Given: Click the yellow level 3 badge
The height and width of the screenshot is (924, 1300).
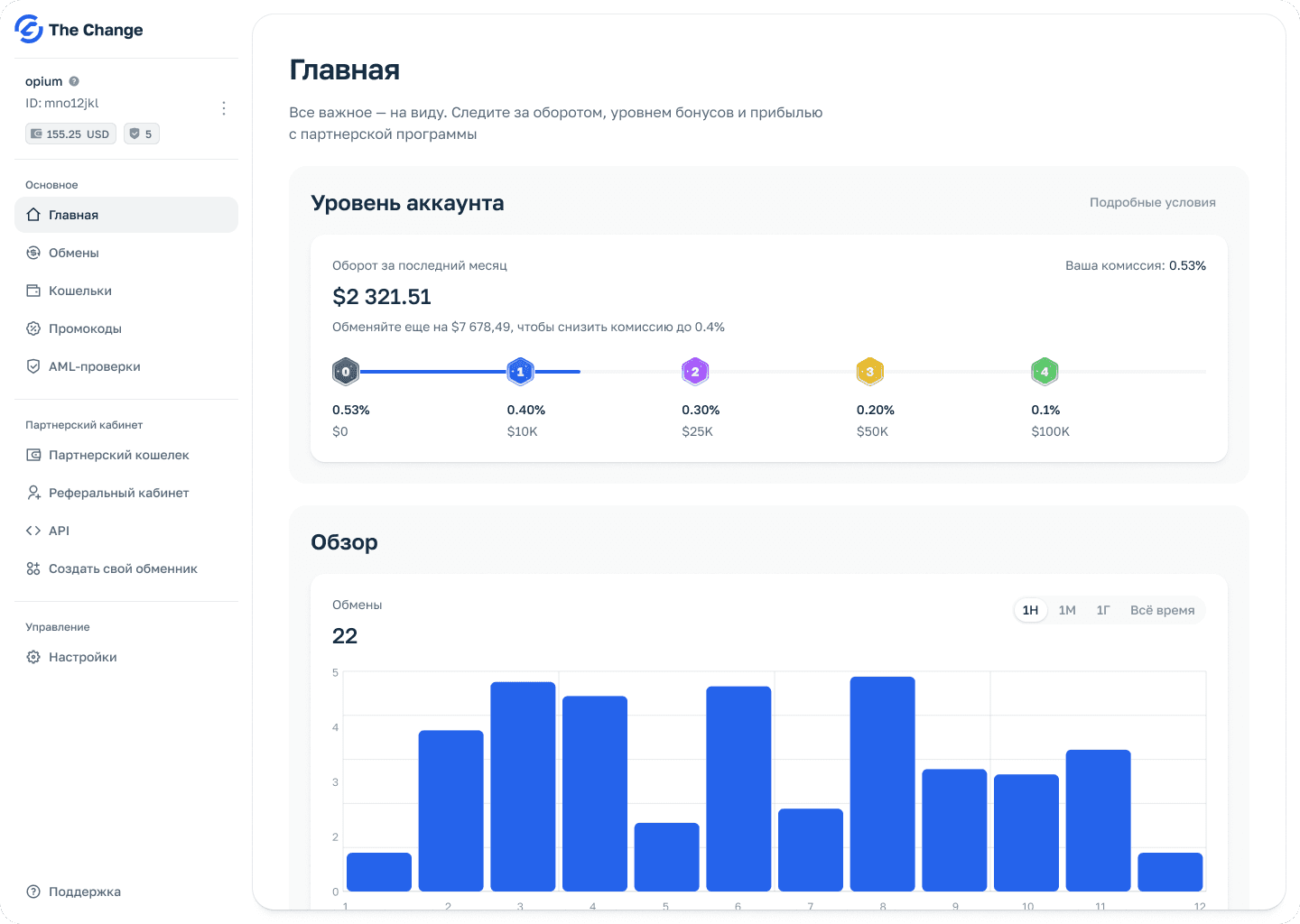Looking at the screenshot, I should [869, 372].
